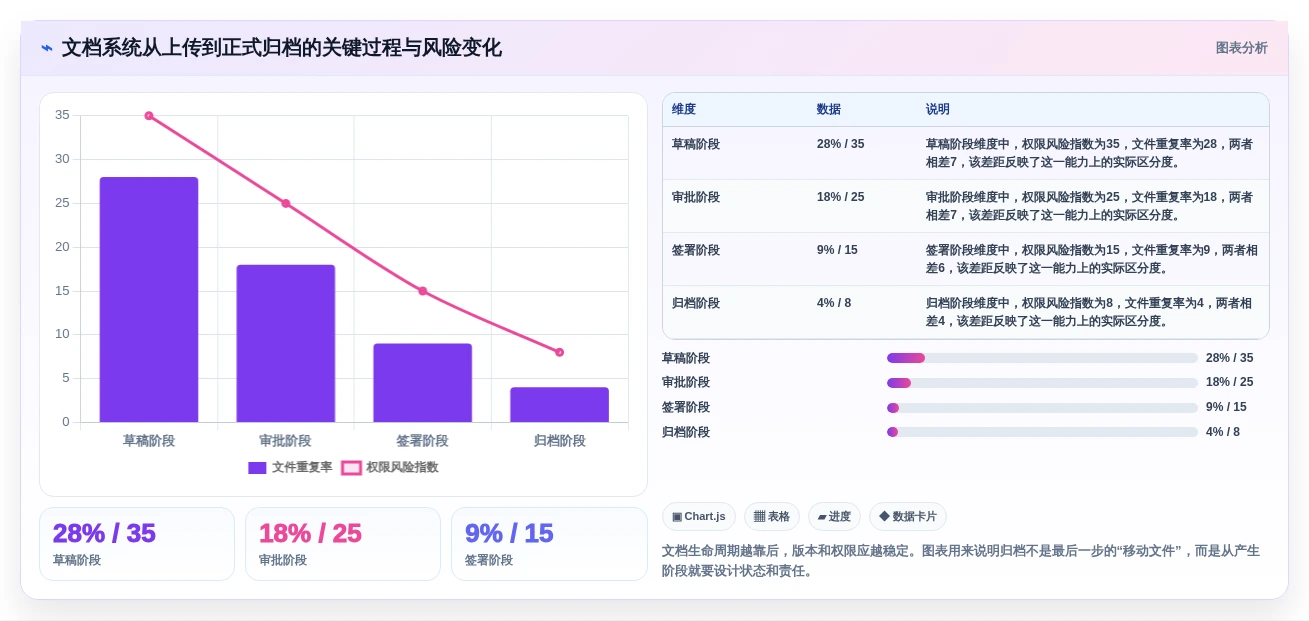This screenshot has width=1309, height=621.
Task: Click the 文档生命周期 summary paragraph
Action: (x=961, y=561)
